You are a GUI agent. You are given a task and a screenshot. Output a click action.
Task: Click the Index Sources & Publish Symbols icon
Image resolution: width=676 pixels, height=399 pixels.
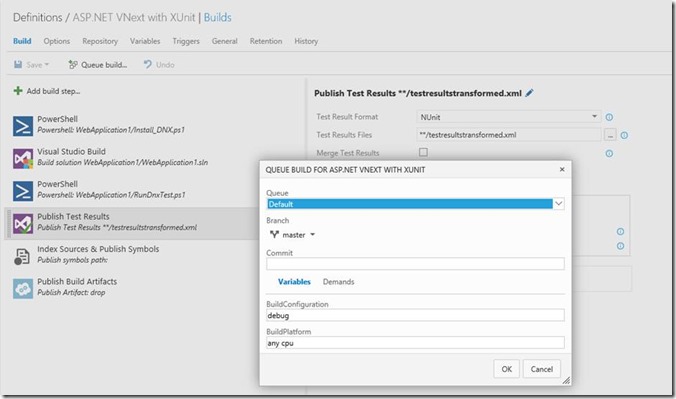22,256
